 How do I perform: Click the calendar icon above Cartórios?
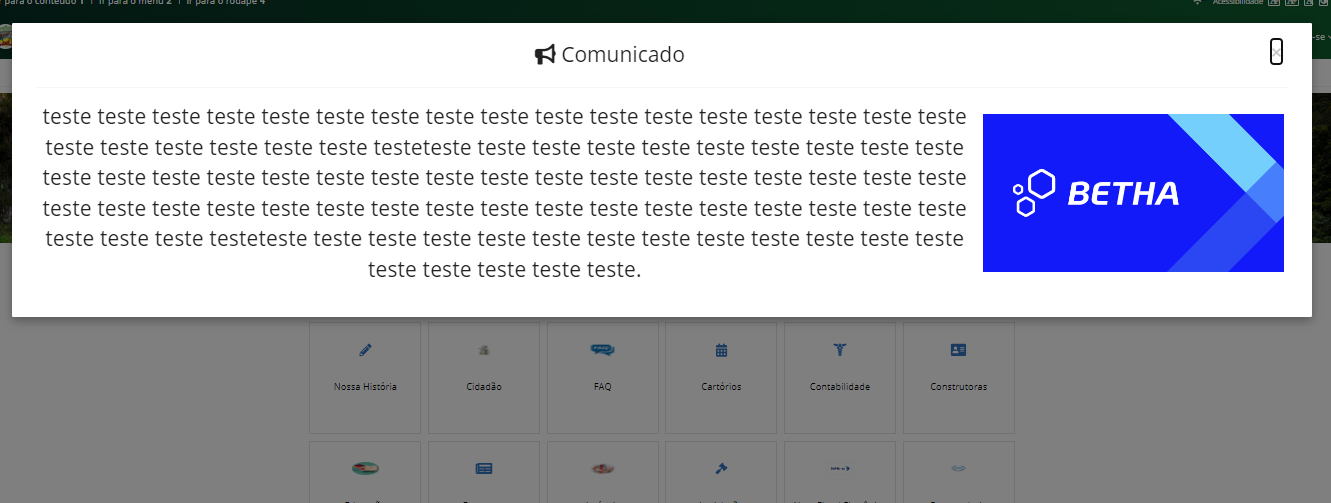pyautogui.click(x=721, y=350)
